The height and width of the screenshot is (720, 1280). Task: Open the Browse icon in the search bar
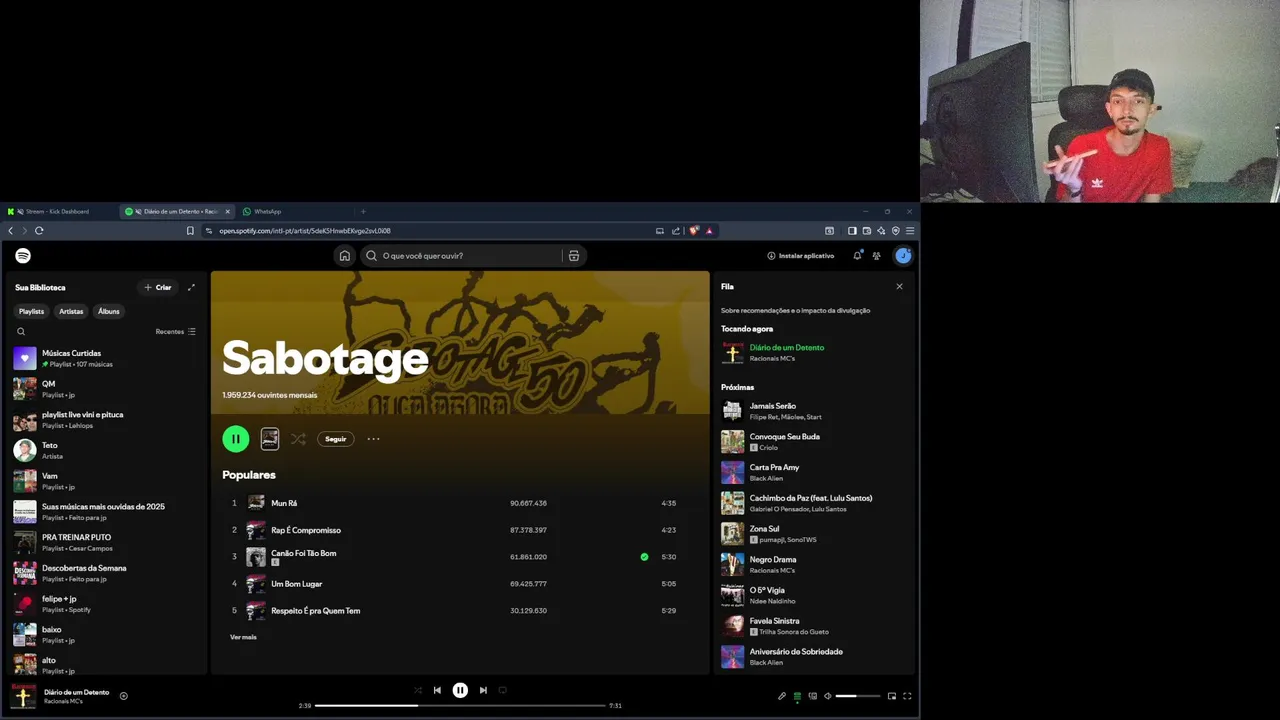574,256
